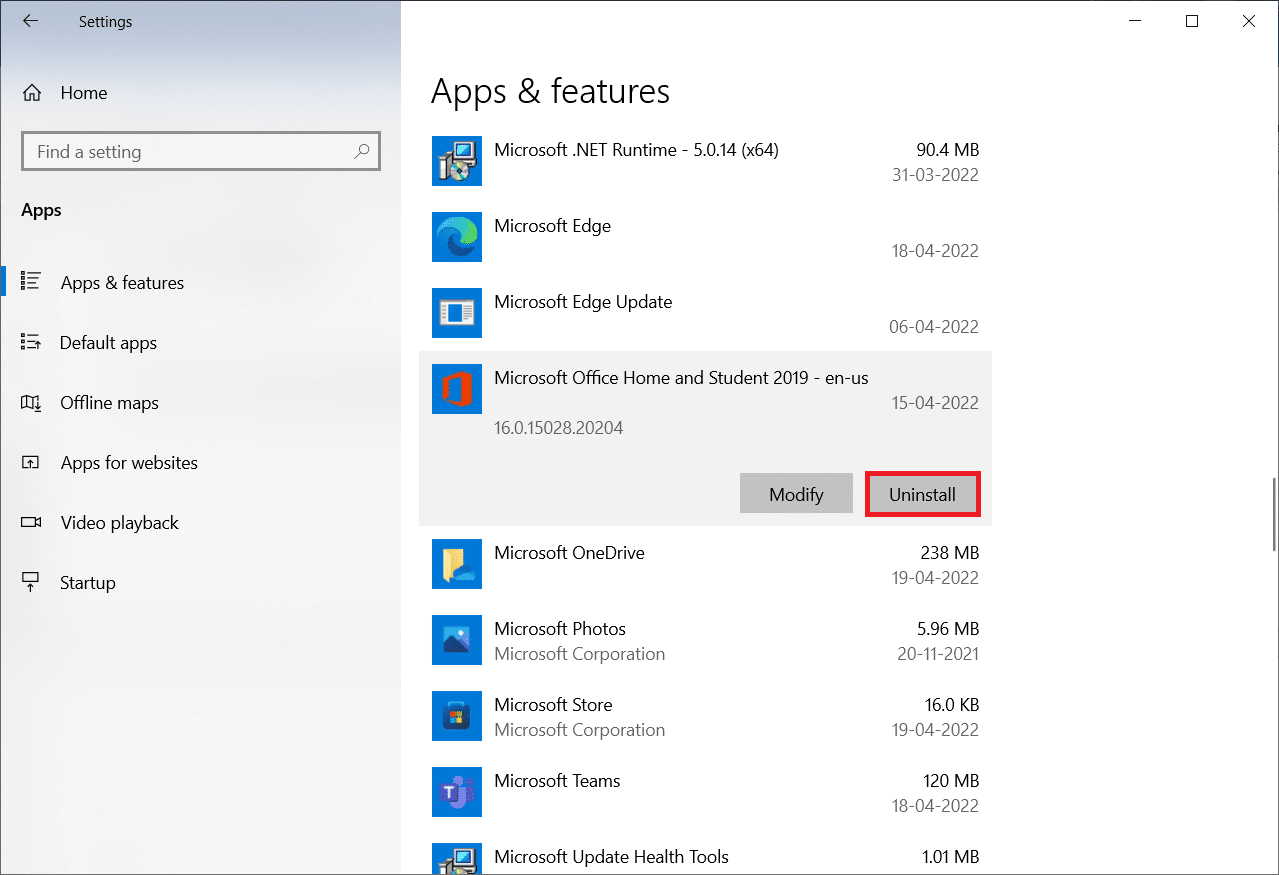Image resolution: width=1279 pixels, height=875 pixels.
Task: Click the 16.0 KB Store size
Action: point(952,705)
